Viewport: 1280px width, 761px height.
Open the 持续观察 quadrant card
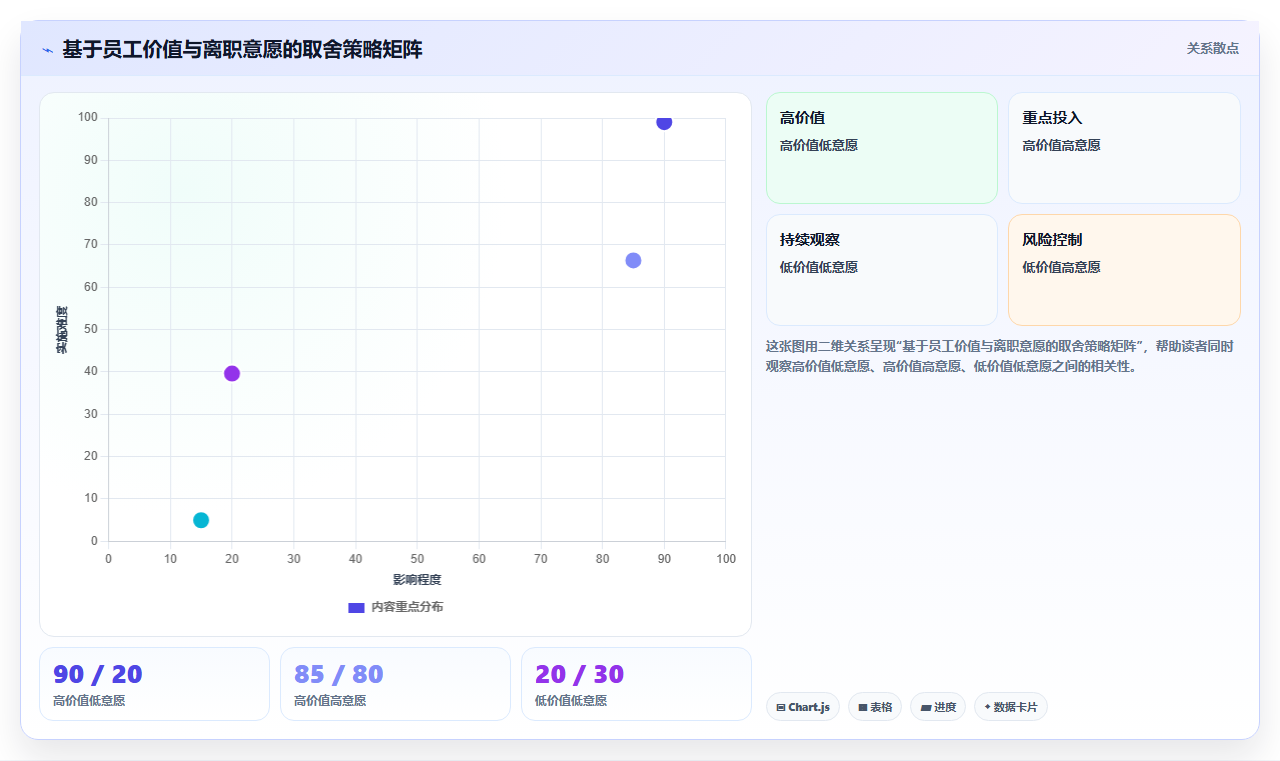[882, 270]
